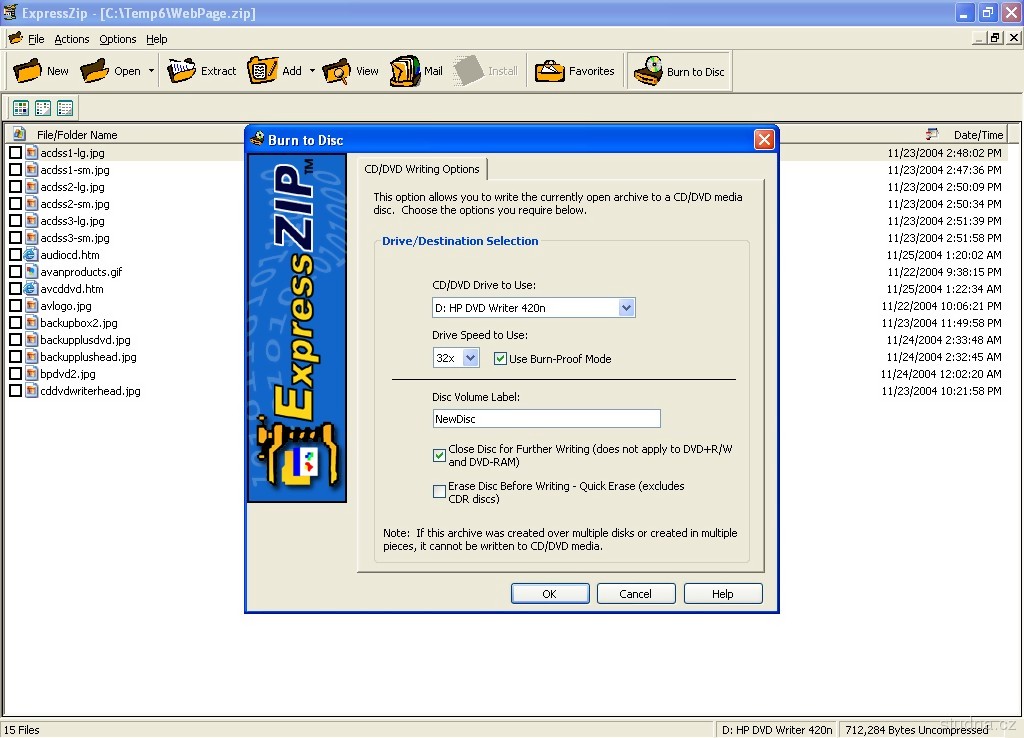This screenshot has height=738, width=1024.
Task: Disable Use Burn-Proof Mode checkbox
Action: click(500, 359)
